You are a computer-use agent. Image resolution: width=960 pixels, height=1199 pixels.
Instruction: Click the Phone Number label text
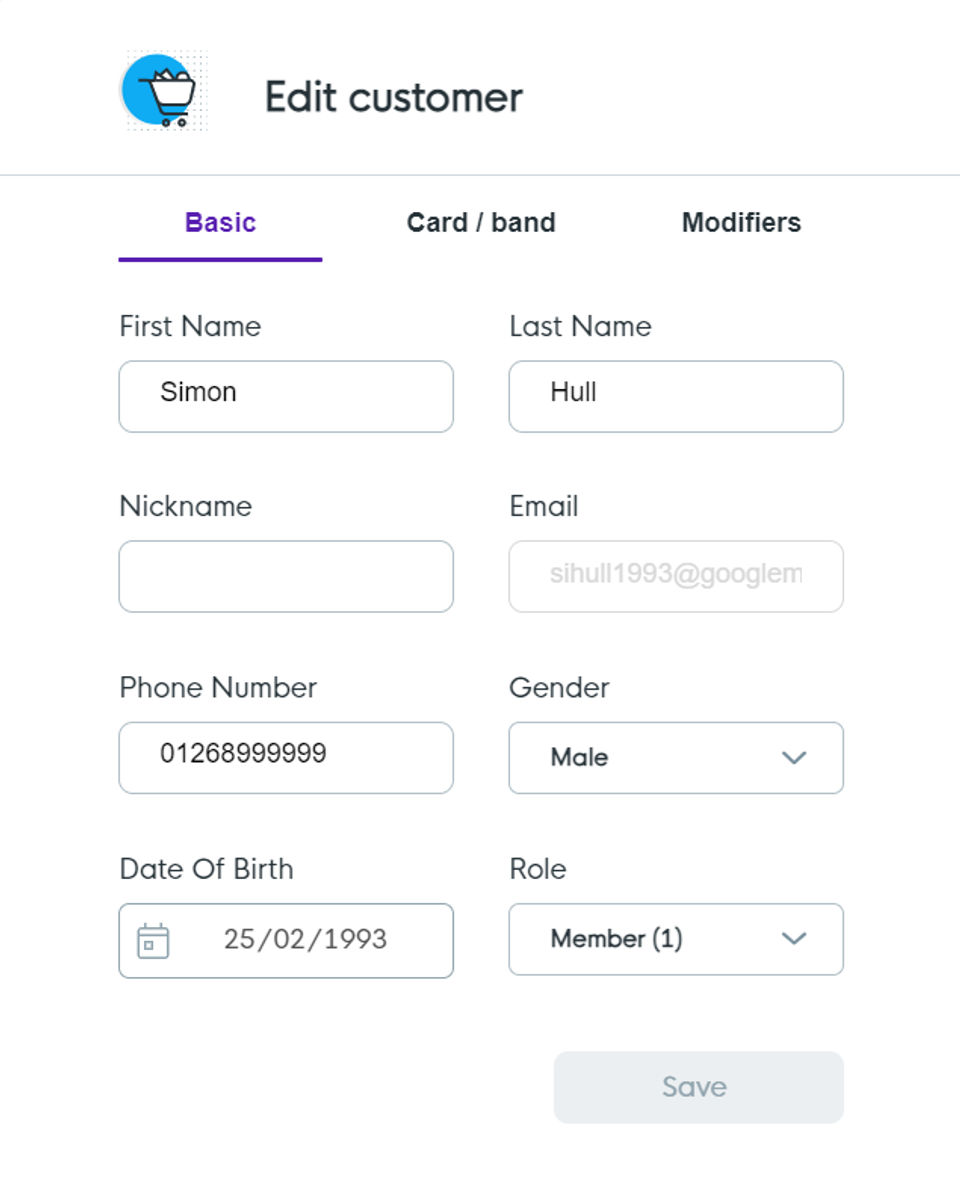pyautogui.click(x=218, y=688)
